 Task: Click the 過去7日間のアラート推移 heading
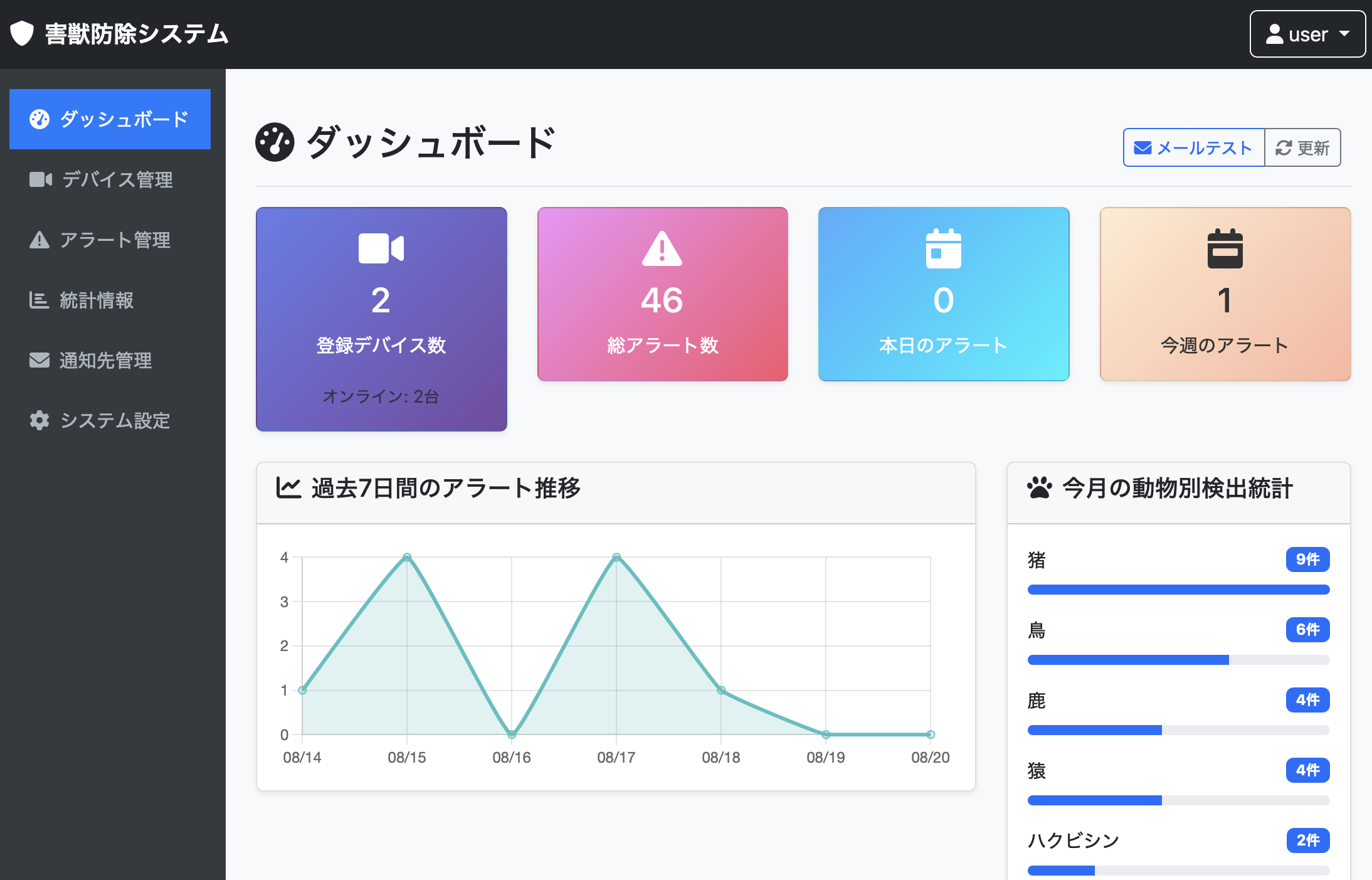coord(446,488)
